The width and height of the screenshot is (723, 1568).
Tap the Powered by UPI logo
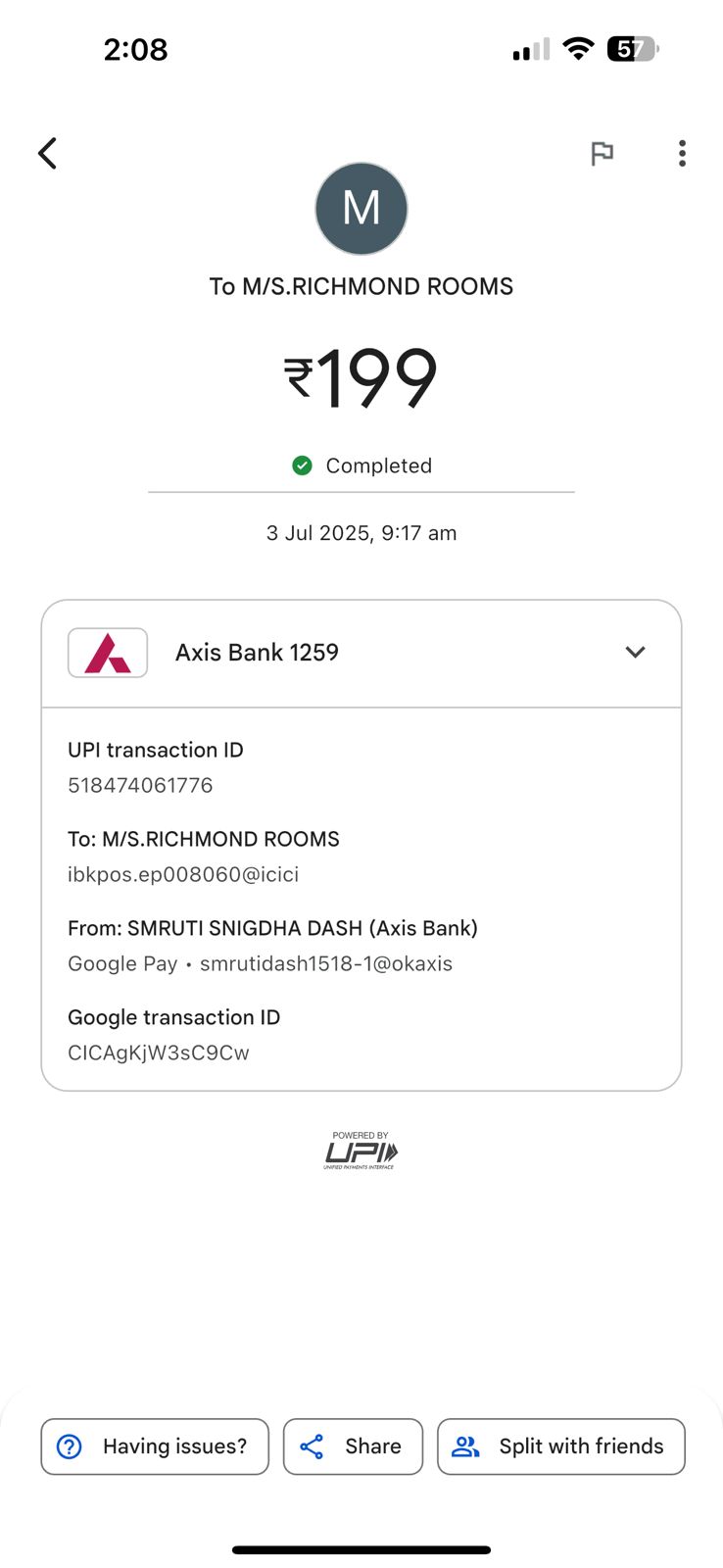click(361, 1151)
